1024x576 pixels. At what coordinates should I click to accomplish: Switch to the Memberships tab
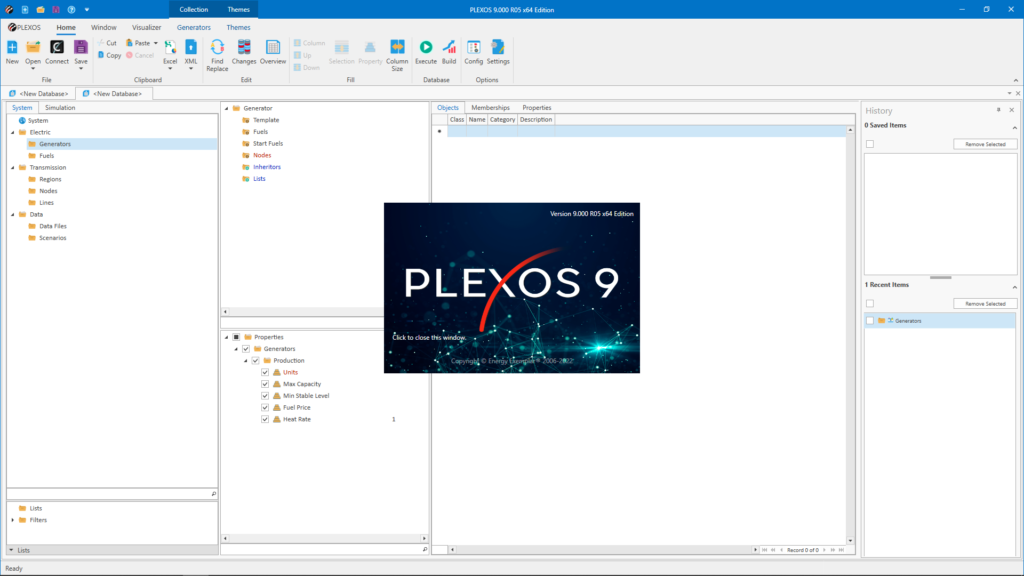pos(490,108)
